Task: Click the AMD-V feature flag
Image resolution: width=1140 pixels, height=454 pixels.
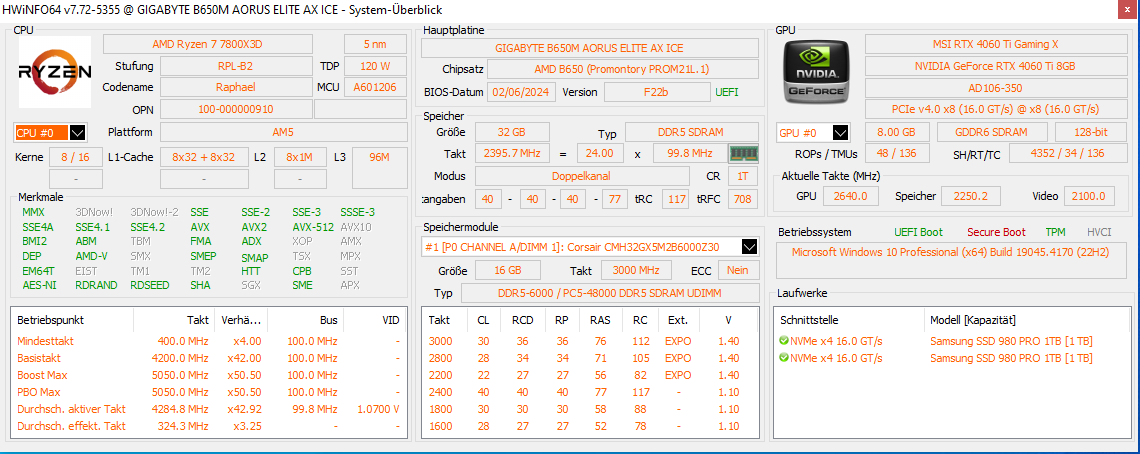Action: [92, 256]
